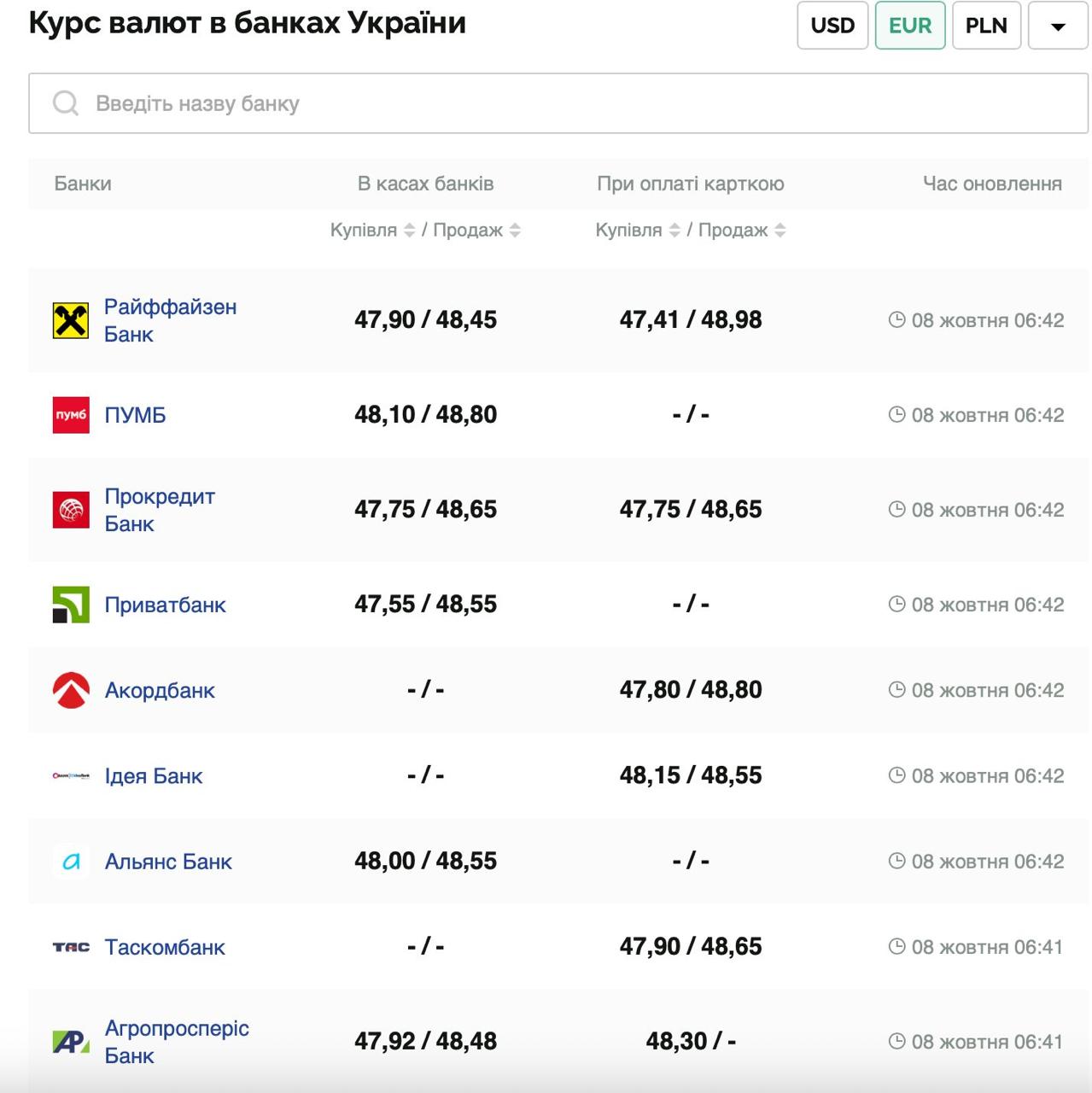This screenshot has width=1092, height=1093.
Task: Toggle sort by Продаж under card payment column
Action: click(x=780, y=229)
